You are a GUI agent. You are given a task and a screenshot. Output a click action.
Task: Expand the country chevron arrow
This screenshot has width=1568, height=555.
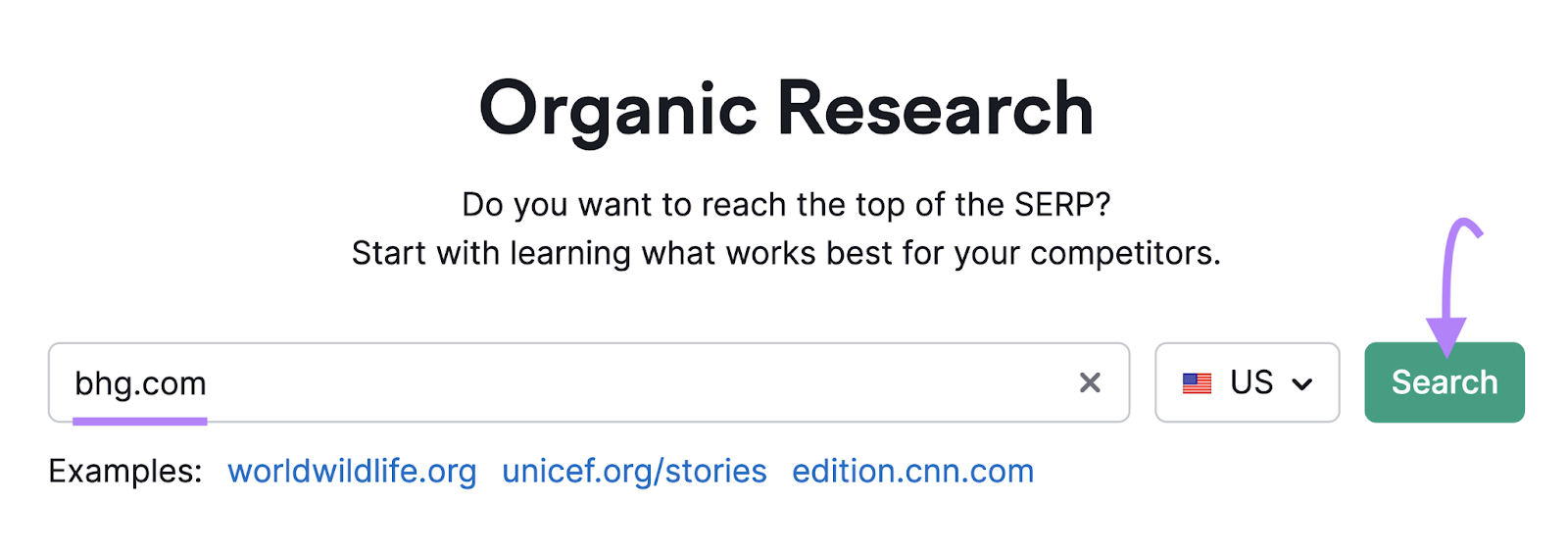[x=1302, y=383]
